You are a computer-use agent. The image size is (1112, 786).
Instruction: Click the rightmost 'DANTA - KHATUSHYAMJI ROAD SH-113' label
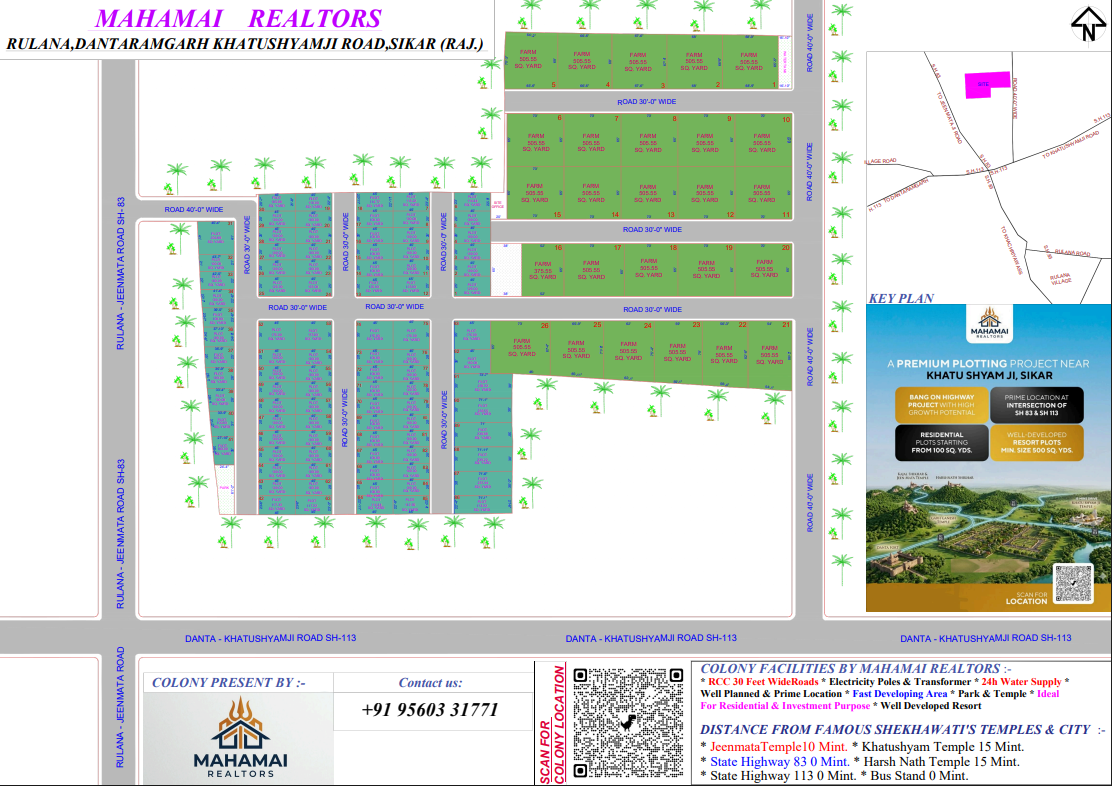(986, 638)
